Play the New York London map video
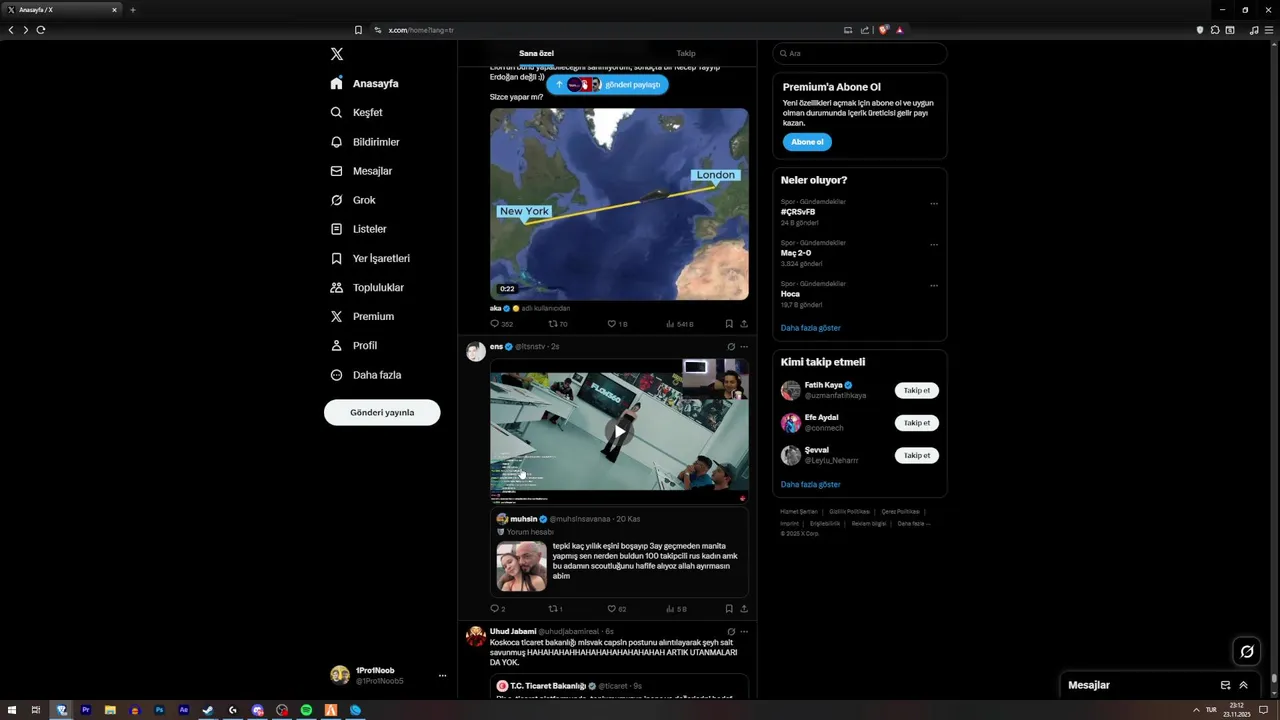Image resolution: width=1280 pixels, height=720 pixels. point(619,204)
